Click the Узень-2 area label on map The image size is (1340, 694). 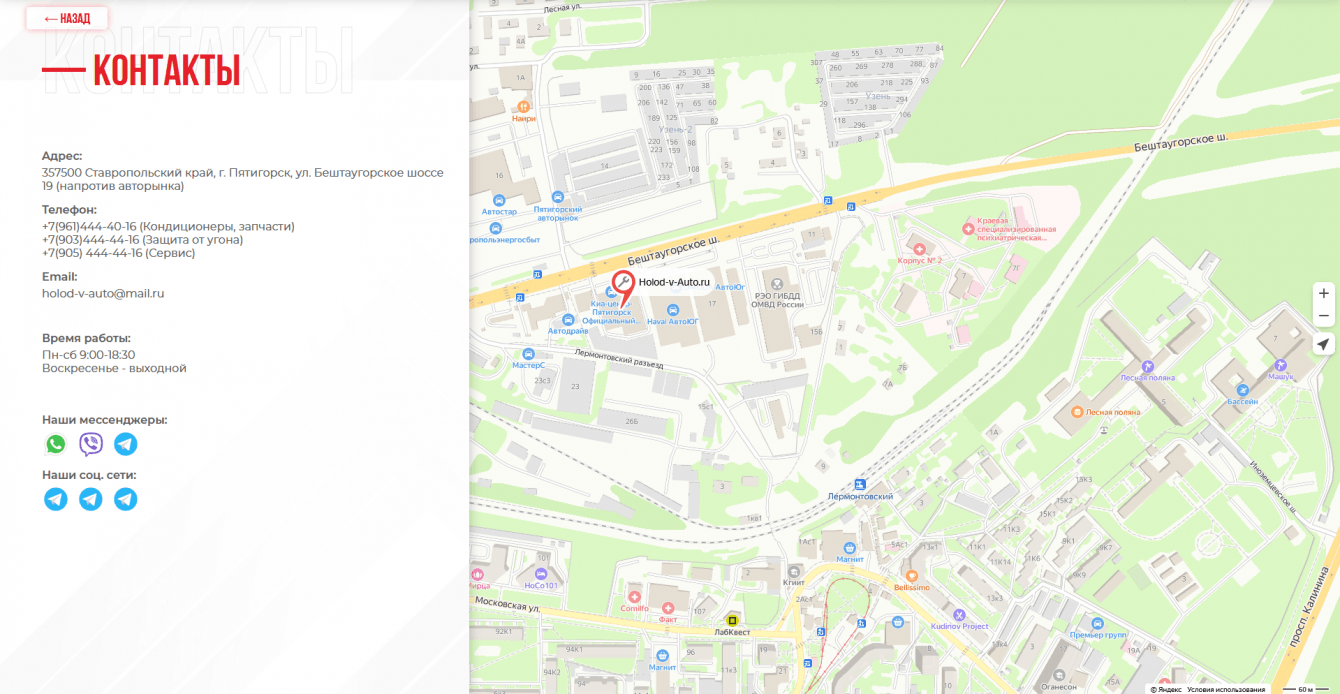675,129
